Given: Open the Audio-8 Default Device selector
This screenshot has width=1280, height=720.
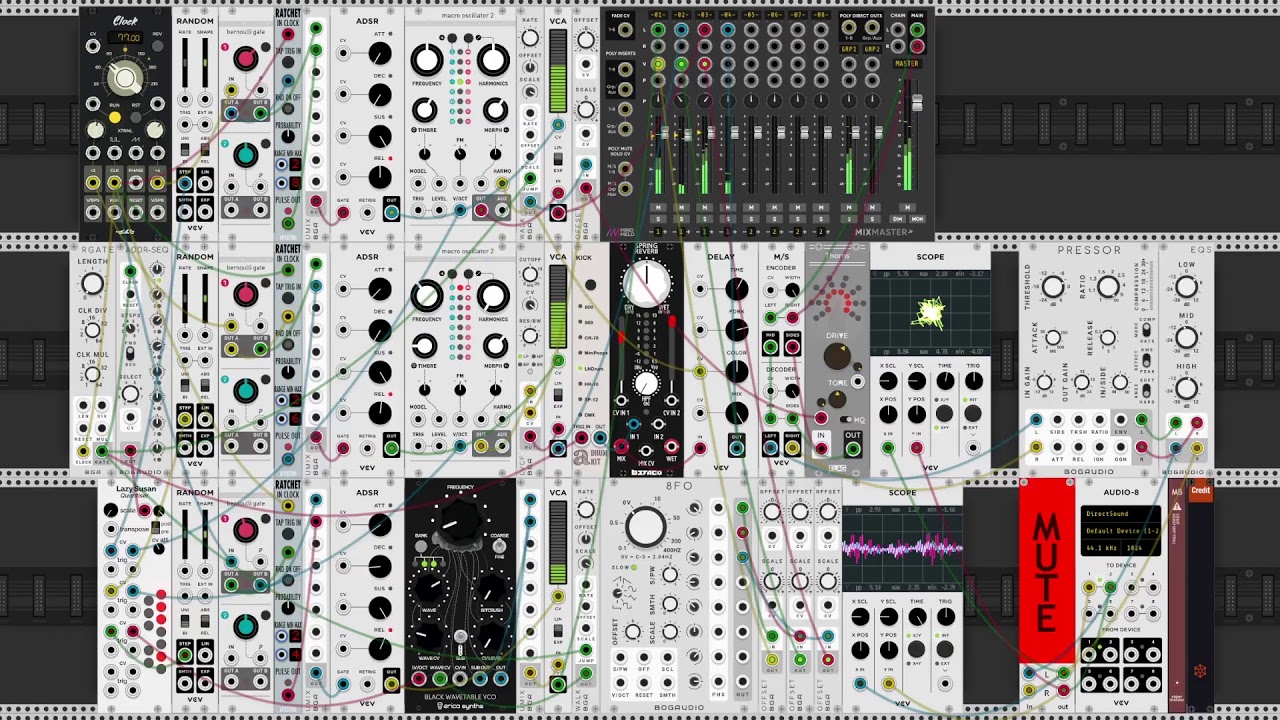Looking at the screenshot, I should (1121, 531).
